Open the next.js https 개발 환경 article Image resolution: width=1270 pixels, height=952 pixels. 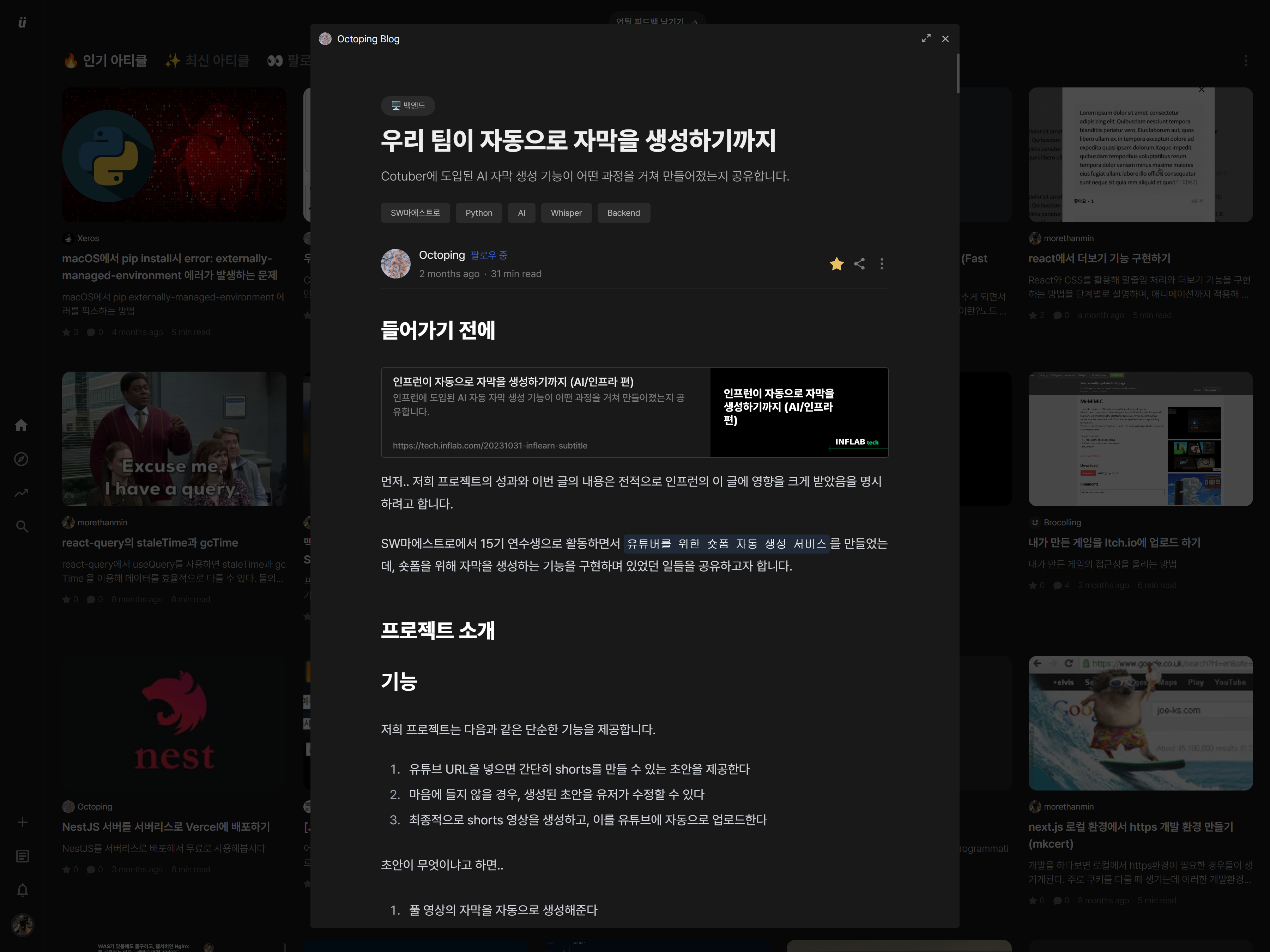point(1131,836)
